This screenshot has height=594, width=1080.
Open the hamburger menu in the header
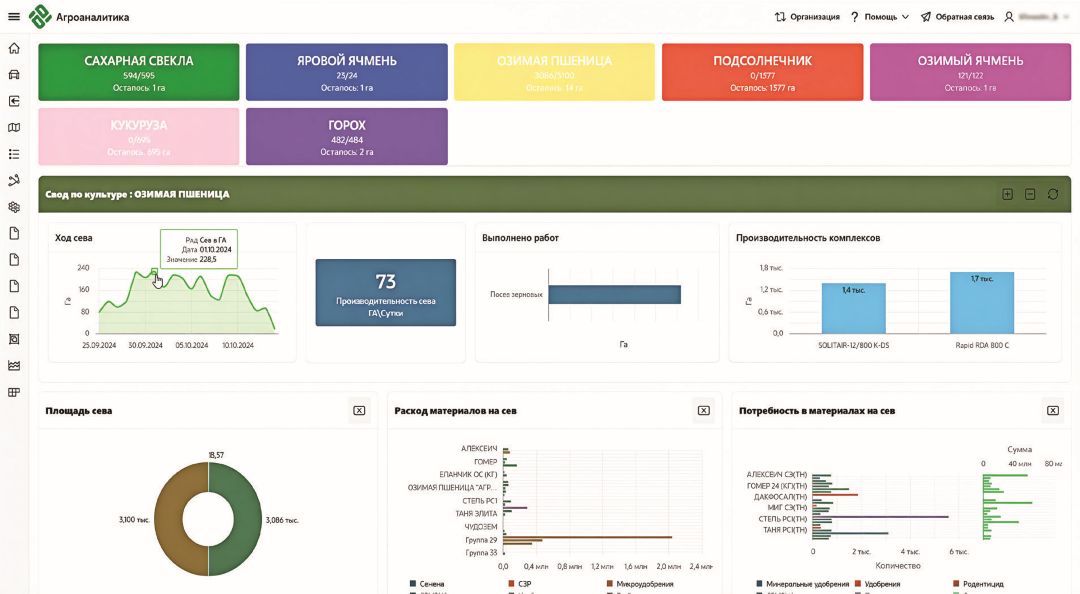click(x=14, y=17)
